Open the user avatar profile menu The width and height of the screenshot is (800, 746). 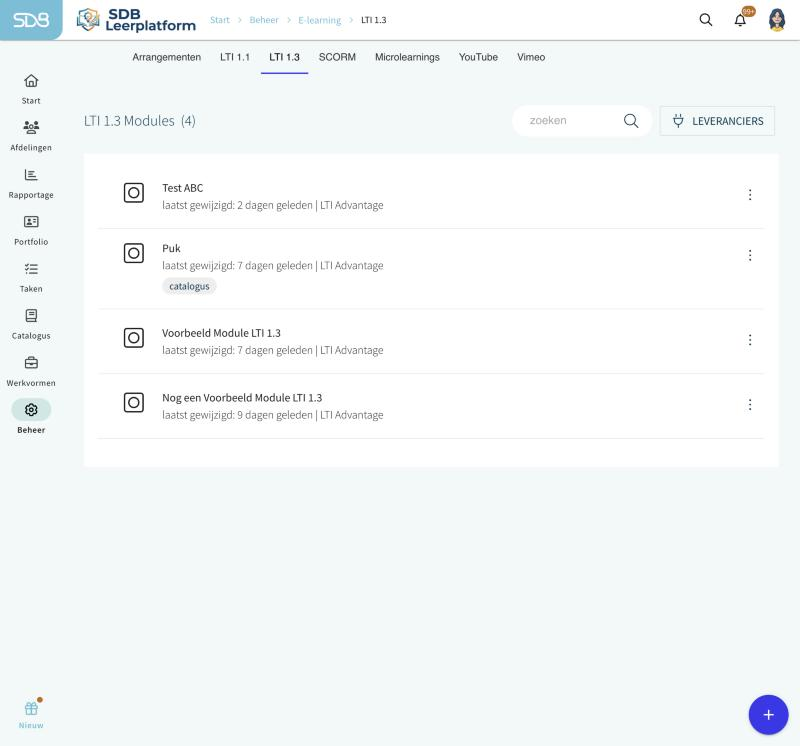tap(777, 20)
